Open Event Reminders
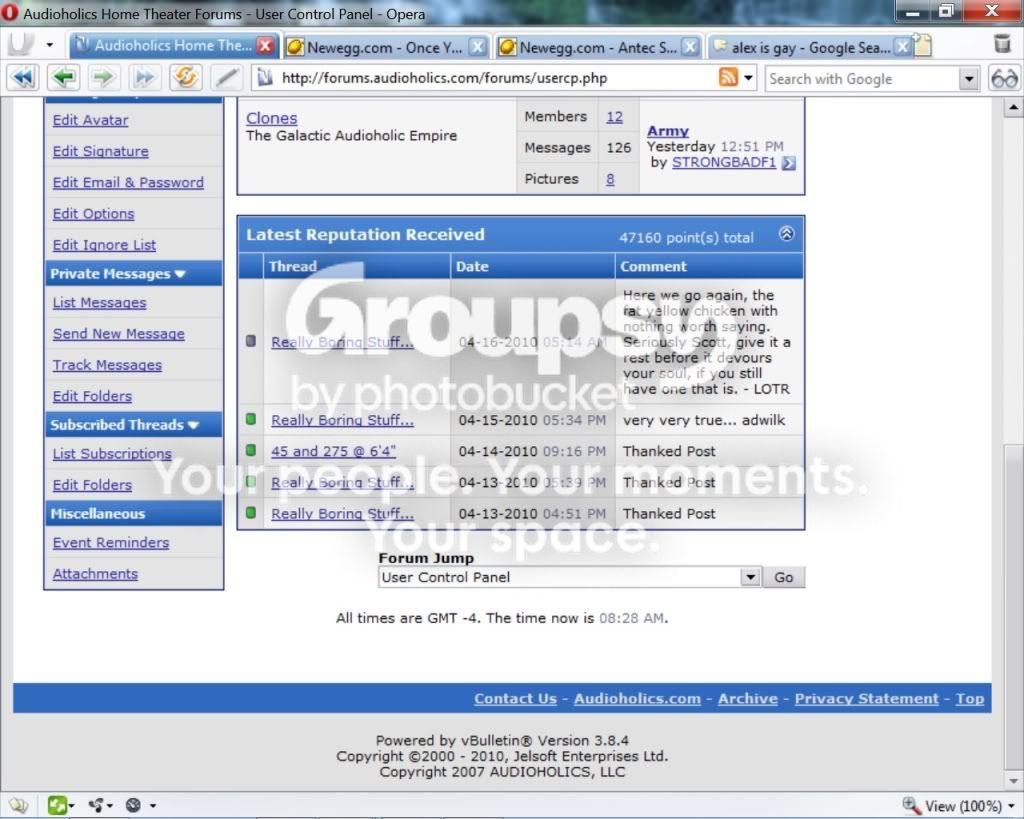Image resolution: width=1024 pixels, height=819 pixels. click(x=110, y=543)
